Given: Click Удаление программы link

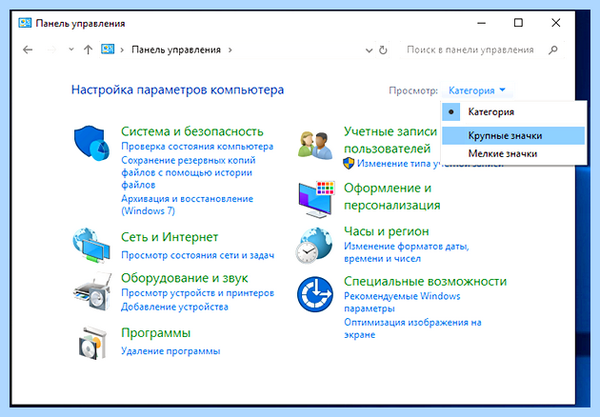Looking at the screenshot, I should [x=171, y=351].
